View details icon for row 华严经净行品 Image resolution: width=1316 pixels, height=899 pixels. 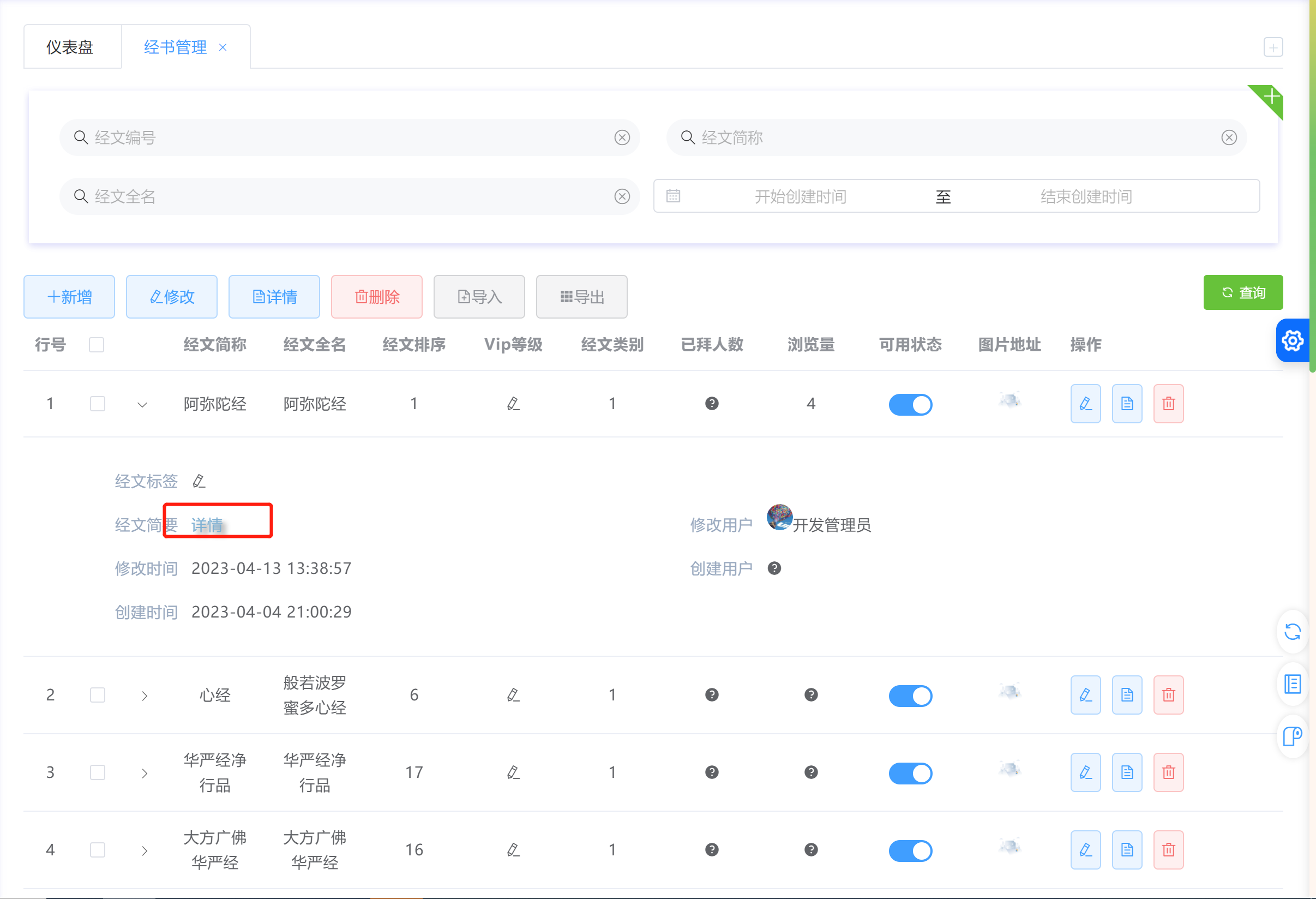click(x=1127, y=772)
